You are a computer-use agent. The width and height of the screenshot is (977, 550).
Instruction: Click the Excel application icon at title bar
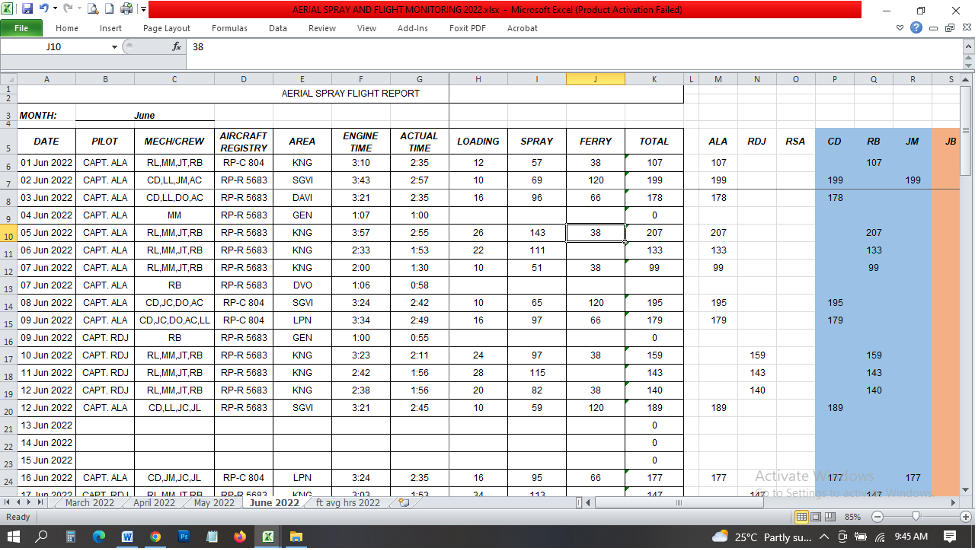(7, 9)
